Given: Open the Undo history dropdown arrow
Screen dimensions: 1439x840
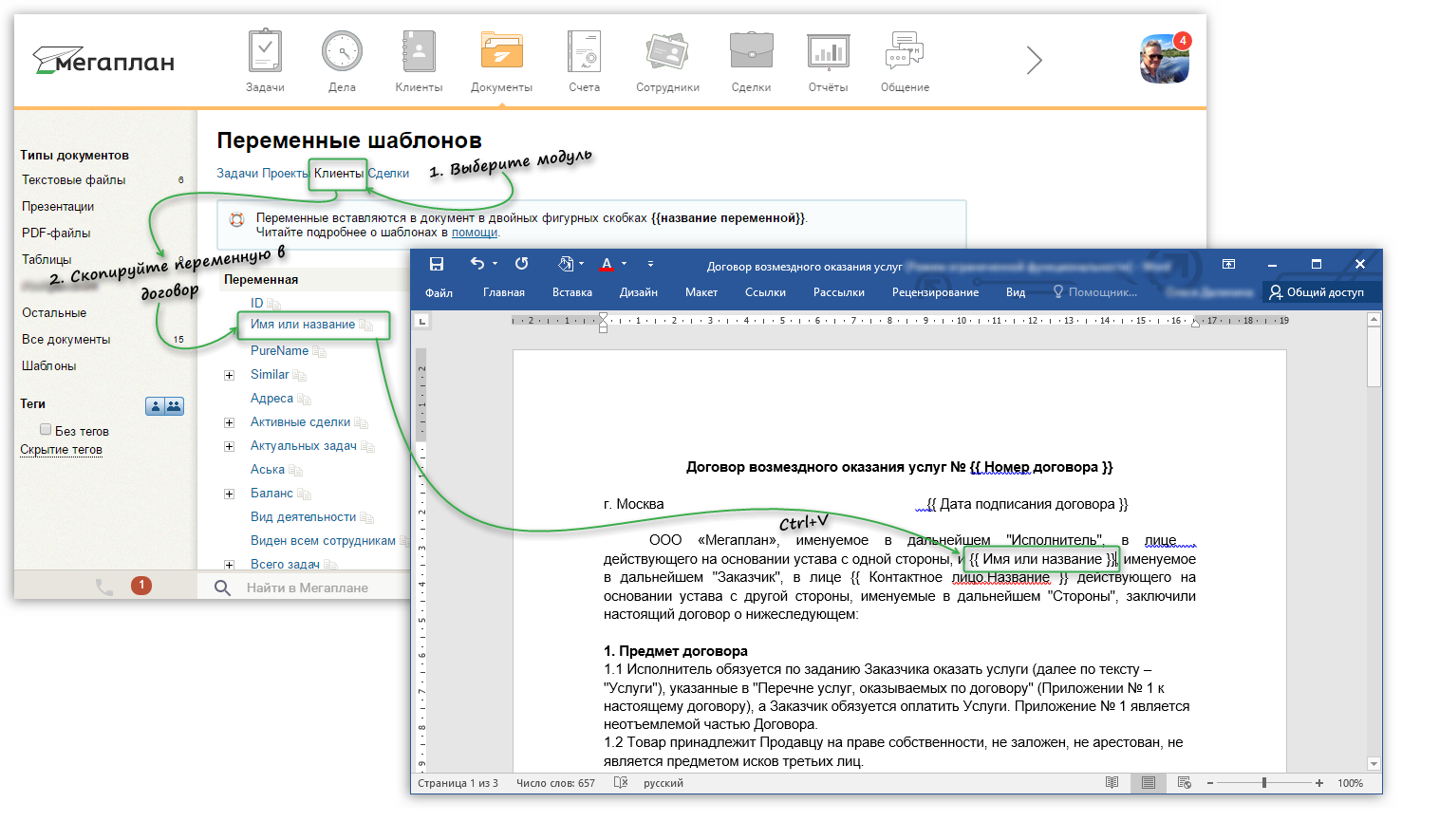Looking at the screenshot, I should [495, 264].
